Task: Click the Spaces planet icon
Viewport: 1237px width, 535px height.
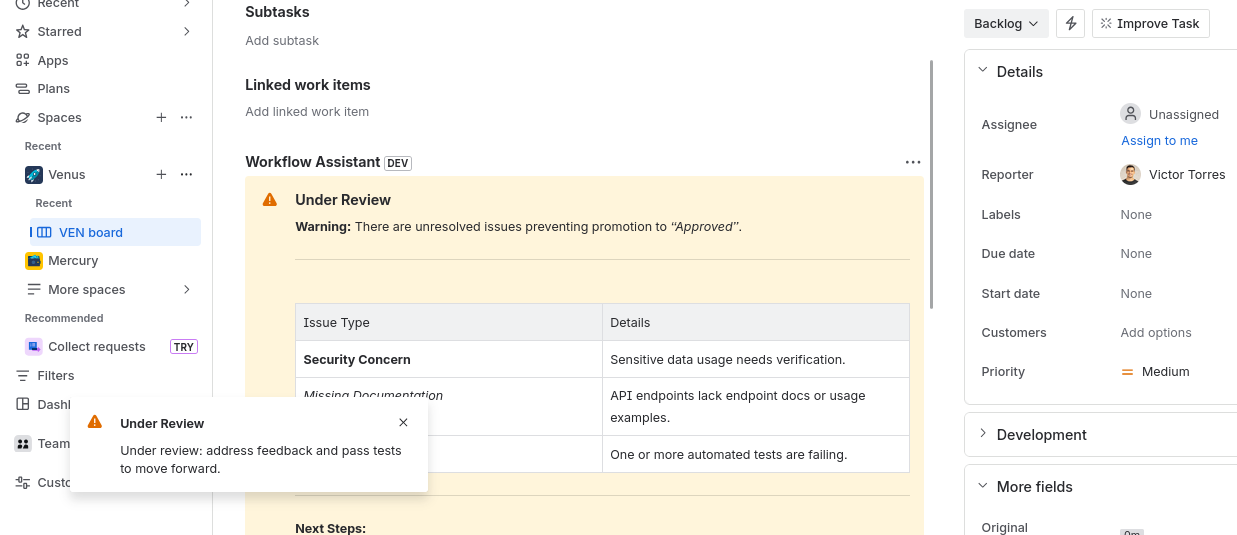Action: 23,118
